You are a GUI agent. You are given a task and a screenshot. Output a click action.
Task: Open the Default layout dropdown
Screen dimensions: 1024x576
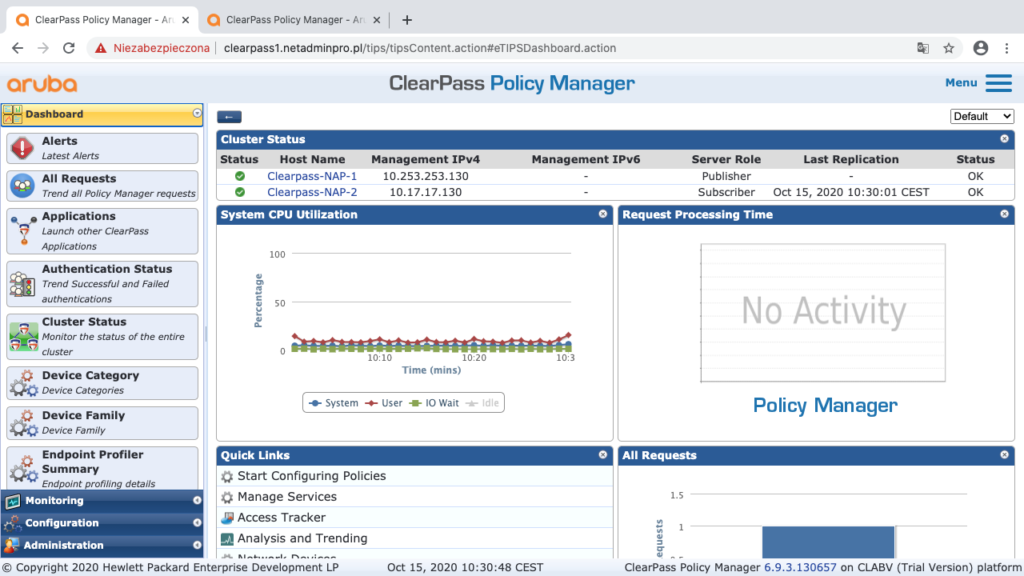click(x=982, y=116)
